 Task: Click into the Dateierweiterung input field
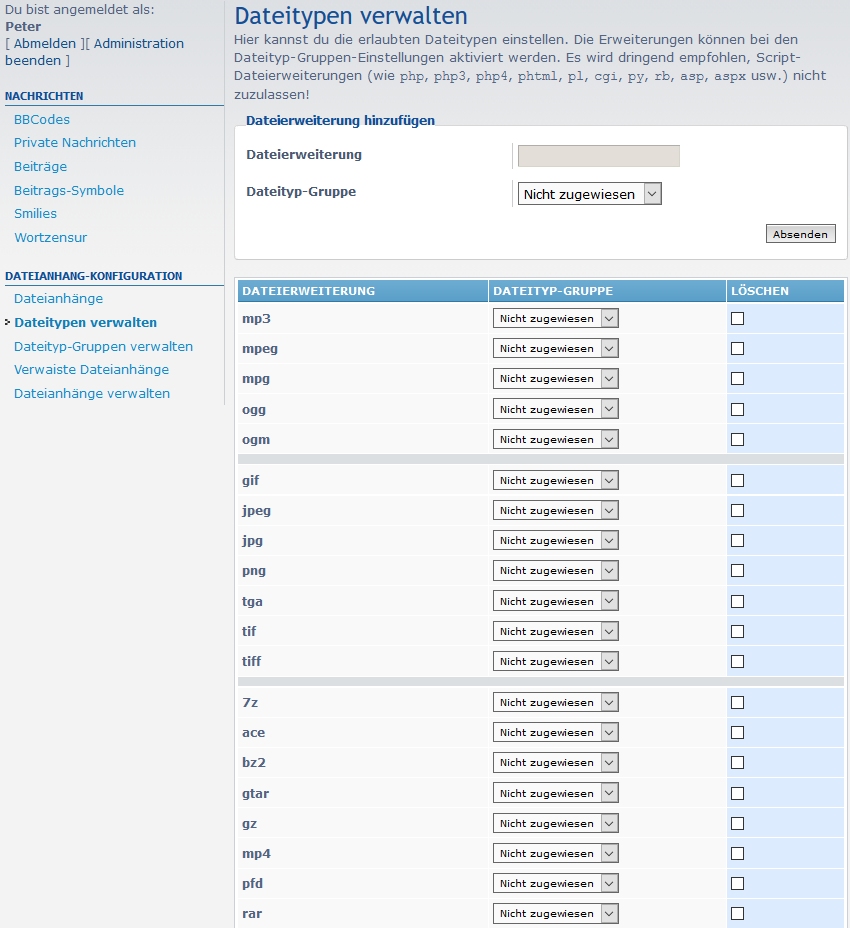(x=598, y=156)
